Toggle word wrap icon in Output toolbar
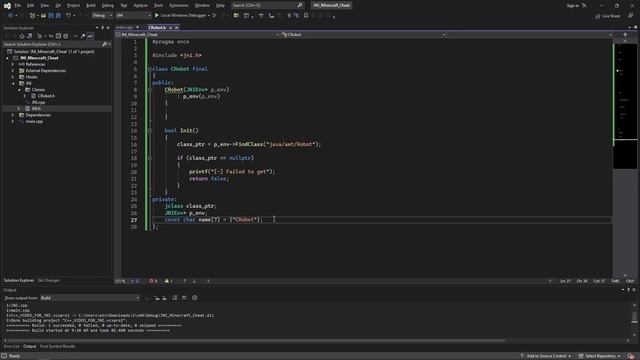Viewport: 640px width, 360px height. click(184, 298)
